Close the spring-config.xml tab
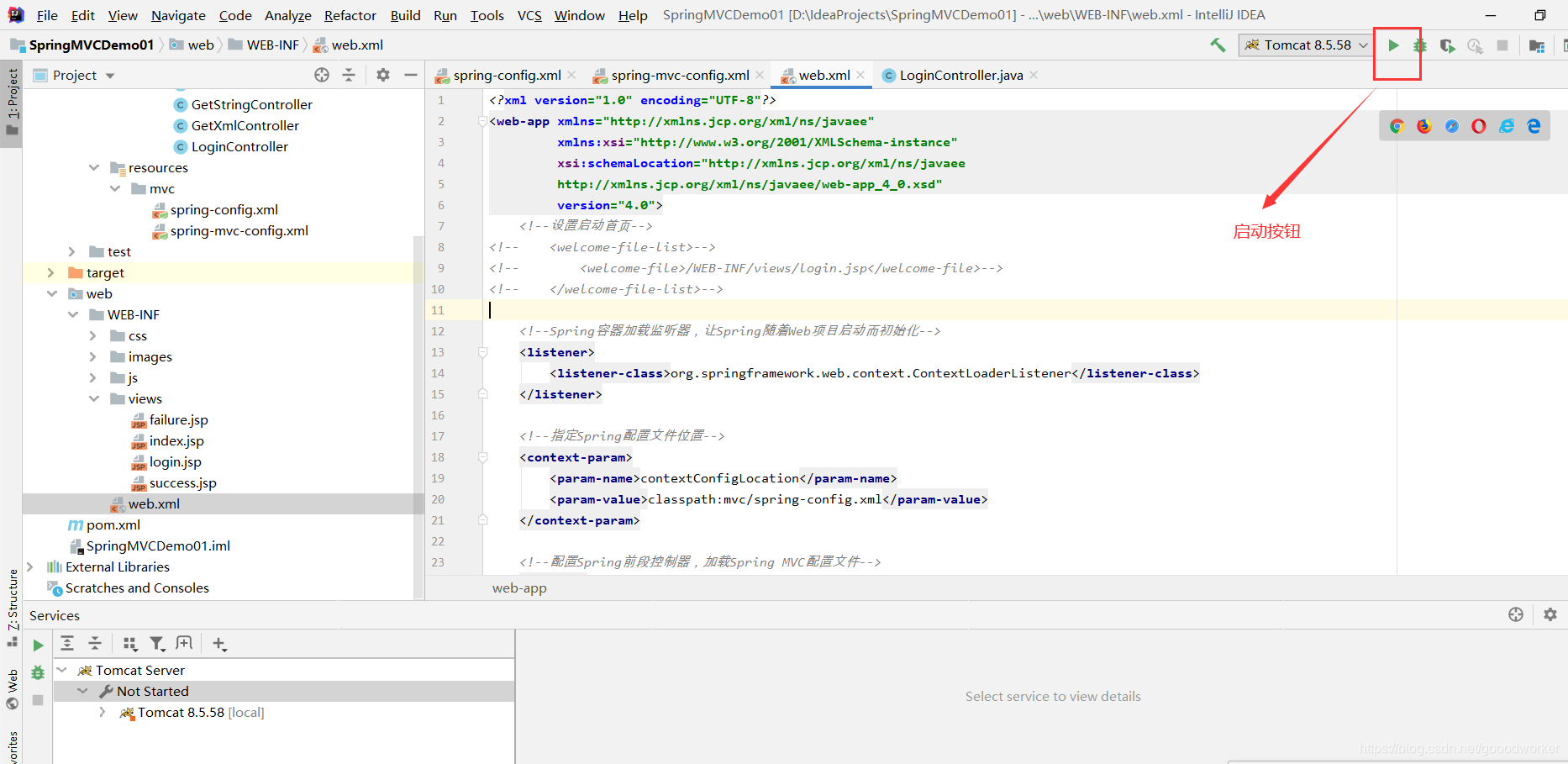The width and height of the screenshot is (1568, 764). [571, 75]
